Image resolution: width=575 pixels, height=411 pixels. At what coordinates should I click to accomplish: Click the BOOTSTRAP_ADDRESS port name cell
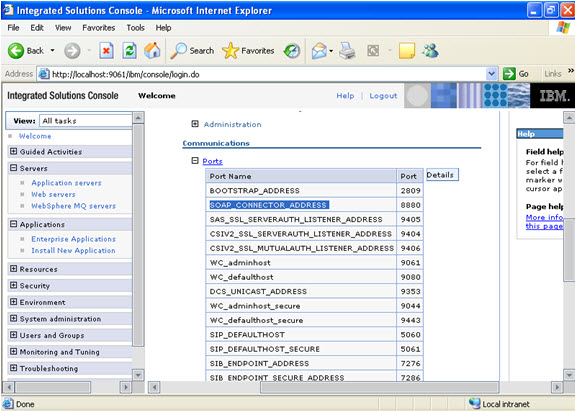(x=301, y=191)
